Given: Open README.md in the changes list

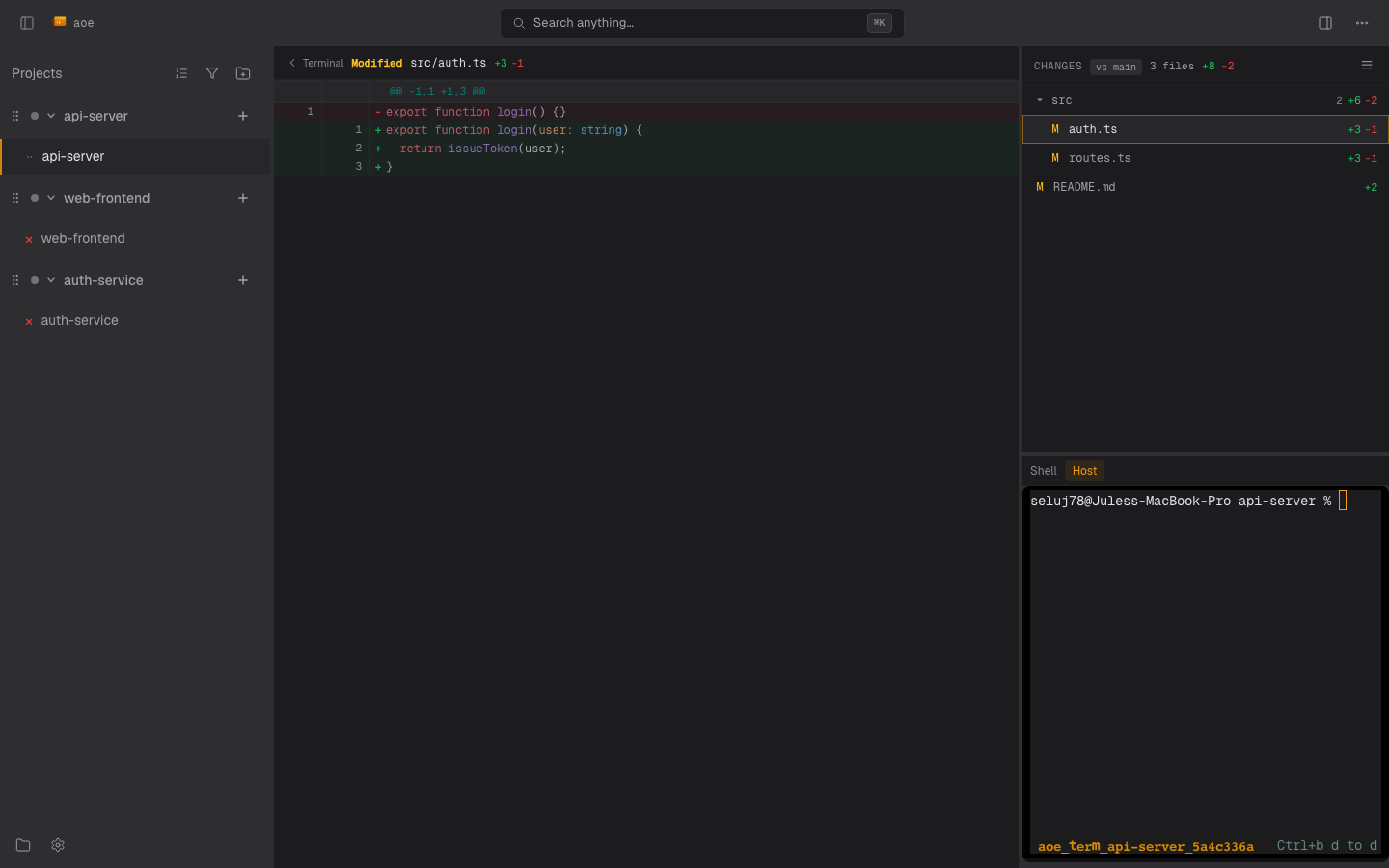Looking at the screenshot, I should (1205, 187).
